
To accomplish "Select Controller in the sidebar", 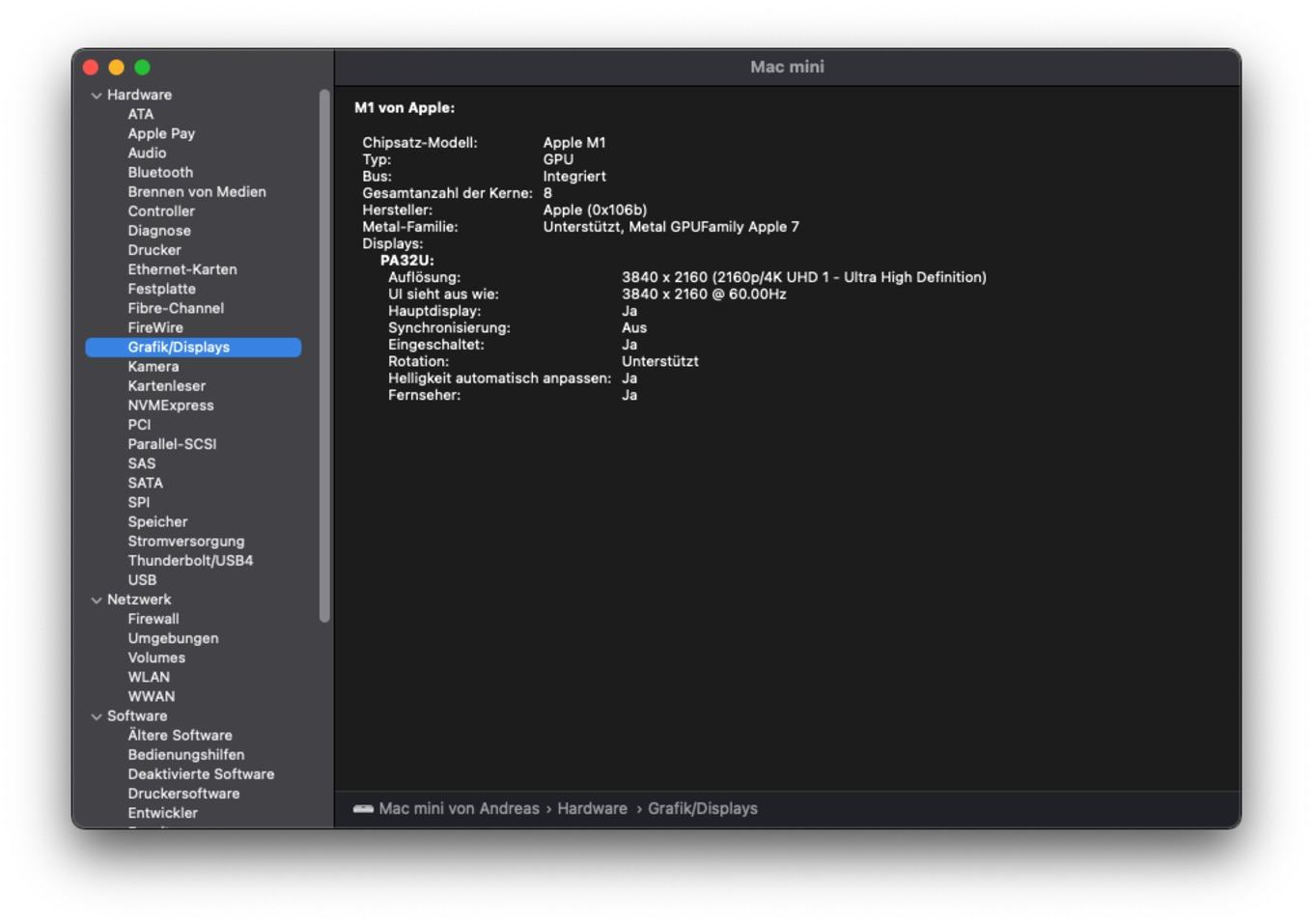I will coord(161,210).
